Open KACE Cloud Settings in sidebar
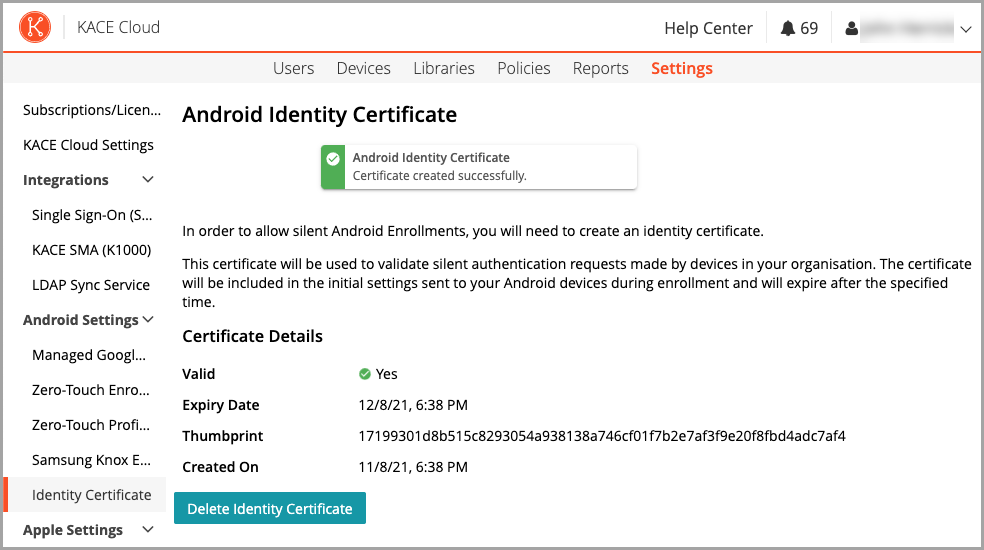The width and height of the screenshot is (984, 550). click(88, 145)
